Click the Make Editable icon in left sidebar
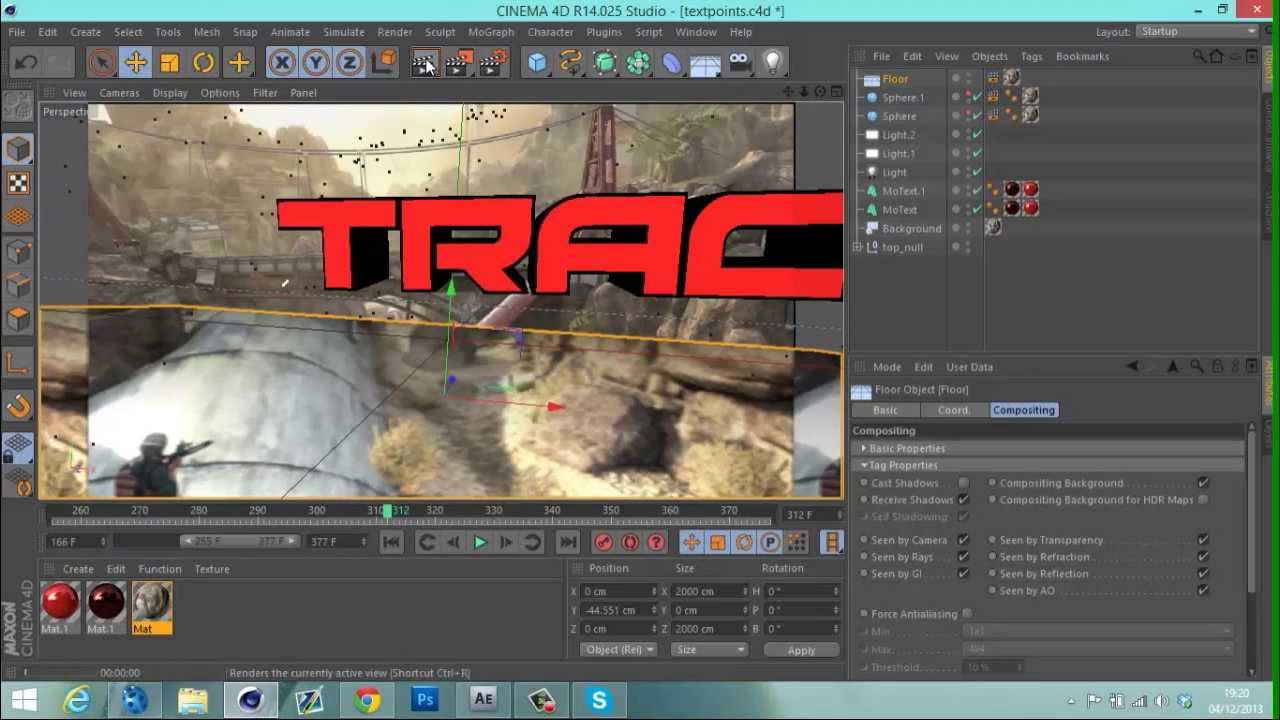The height and width of the screenshot is (720, 1280). click(18, 106)
